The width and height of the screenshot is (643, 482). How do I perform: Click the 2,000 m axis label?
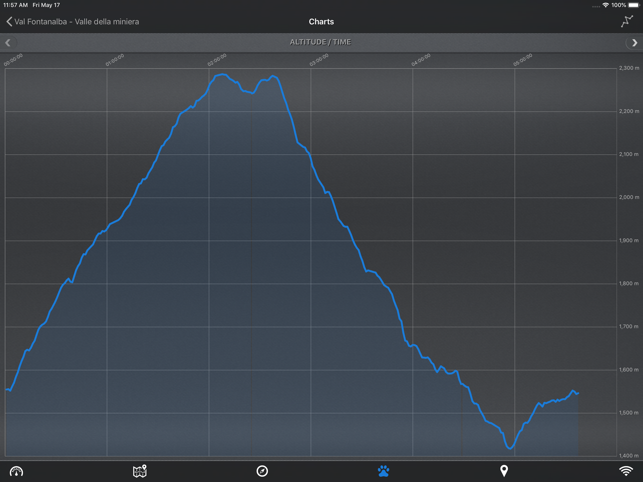click(629, 197)
